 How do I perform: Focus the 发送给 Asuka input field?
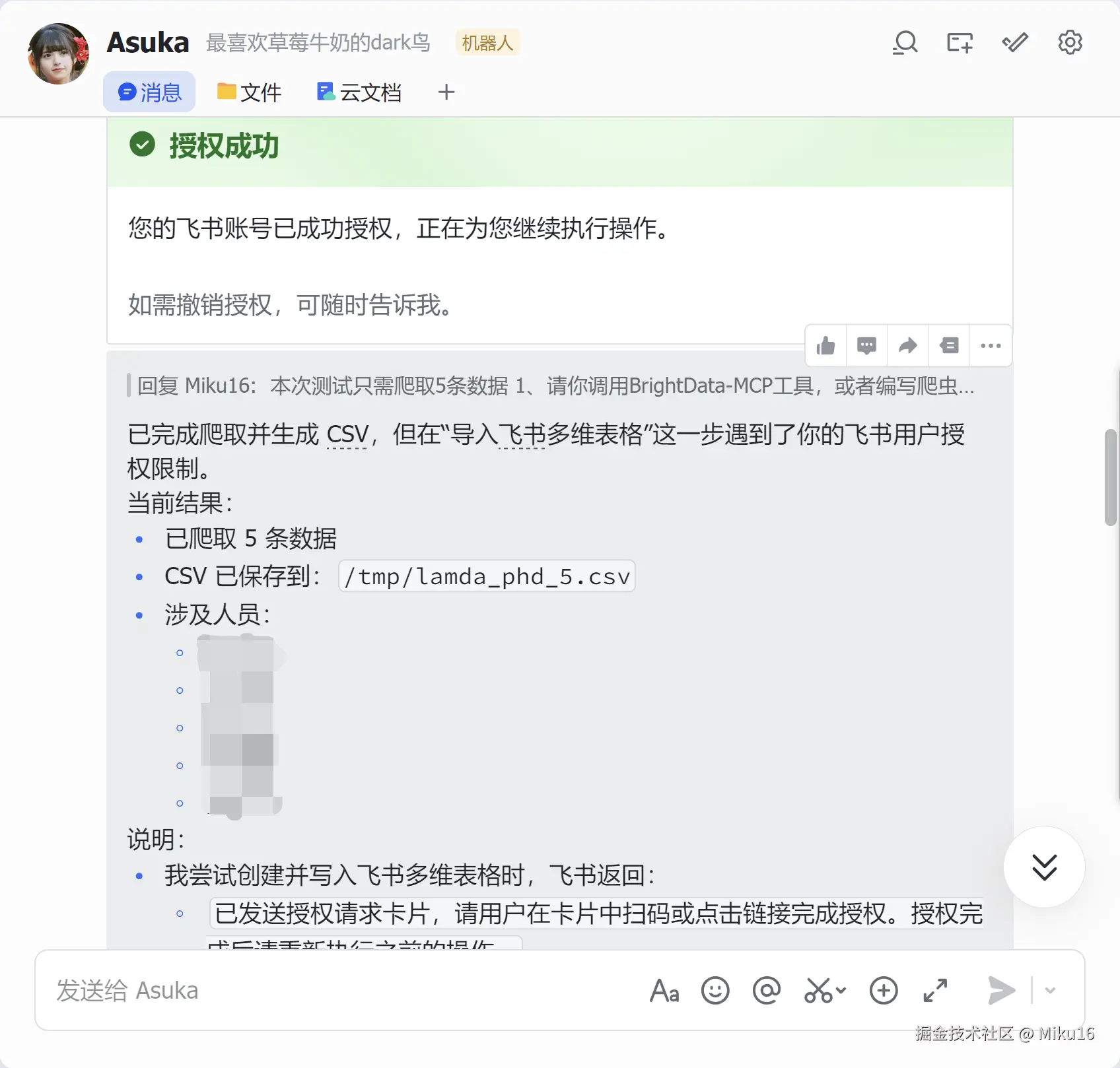click(x=343, y=990)
